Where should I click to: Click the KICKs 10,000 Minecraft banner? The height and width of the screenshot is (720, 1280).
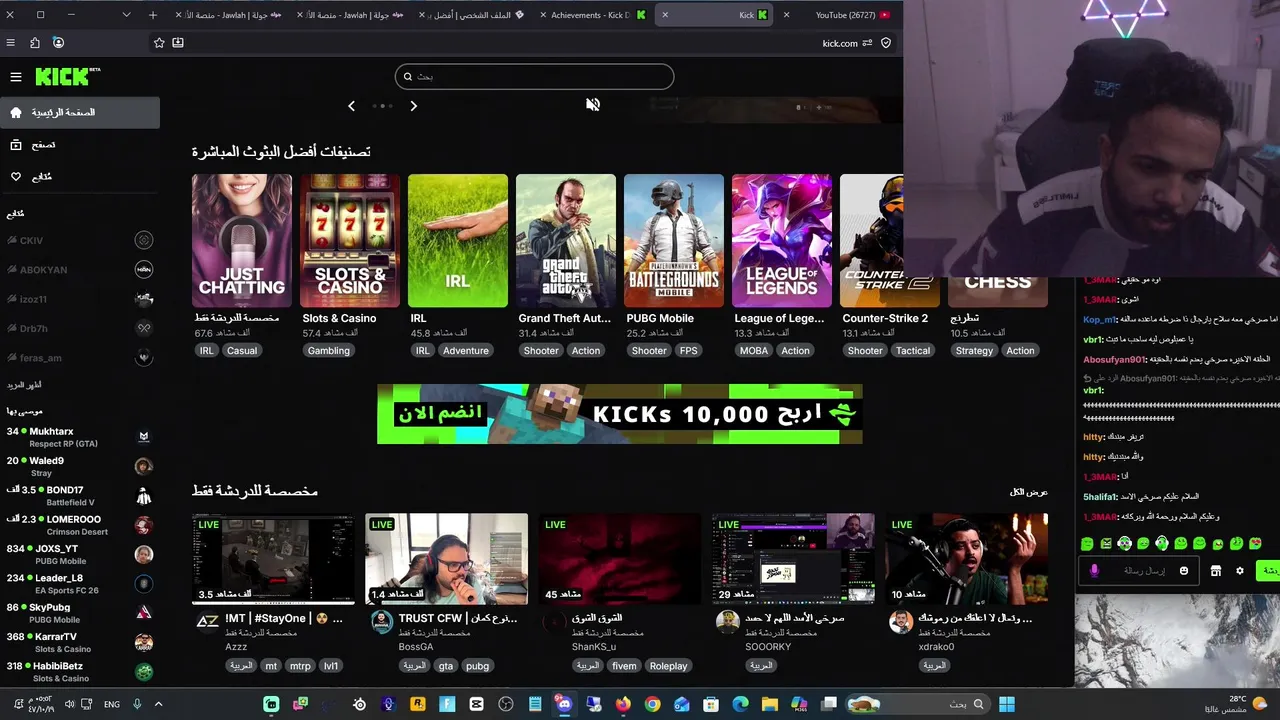coord(620,414)
